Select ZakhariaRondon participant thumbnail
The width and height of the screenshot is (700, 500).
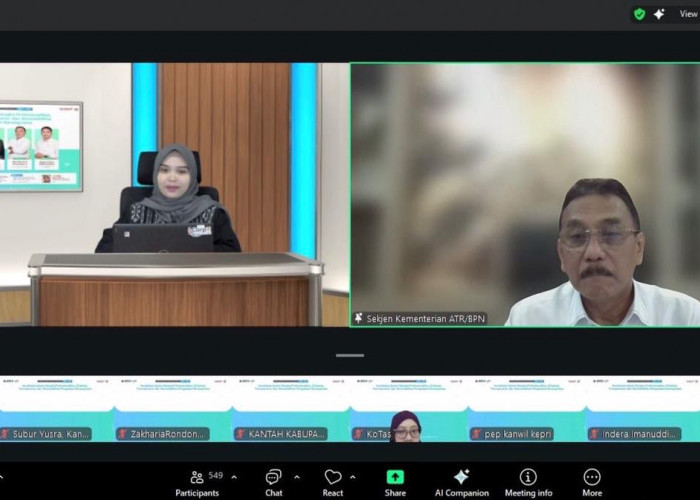tap(173, 409)
